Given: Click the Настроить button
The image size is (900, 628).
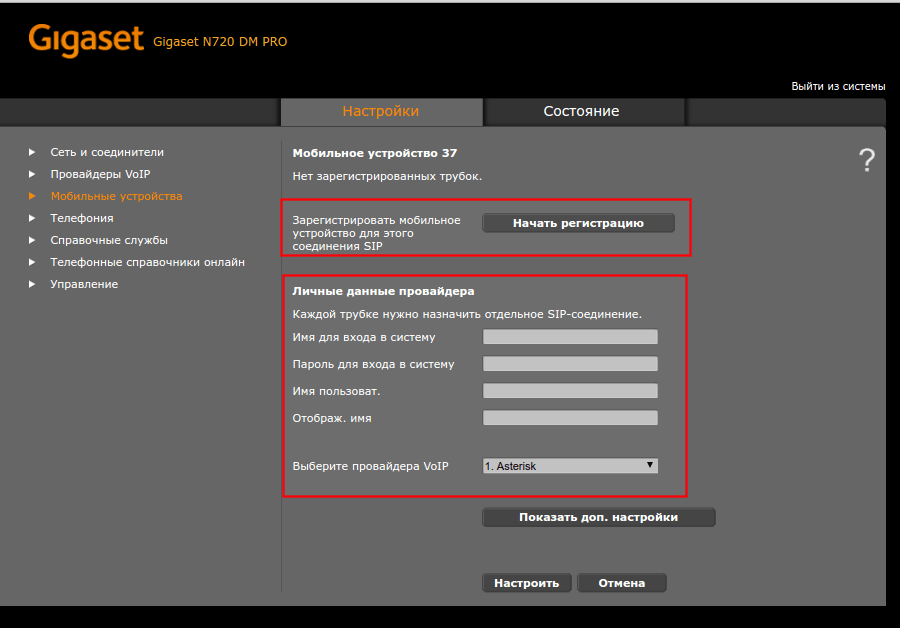Looking at the screenshot, I should 526,583.
